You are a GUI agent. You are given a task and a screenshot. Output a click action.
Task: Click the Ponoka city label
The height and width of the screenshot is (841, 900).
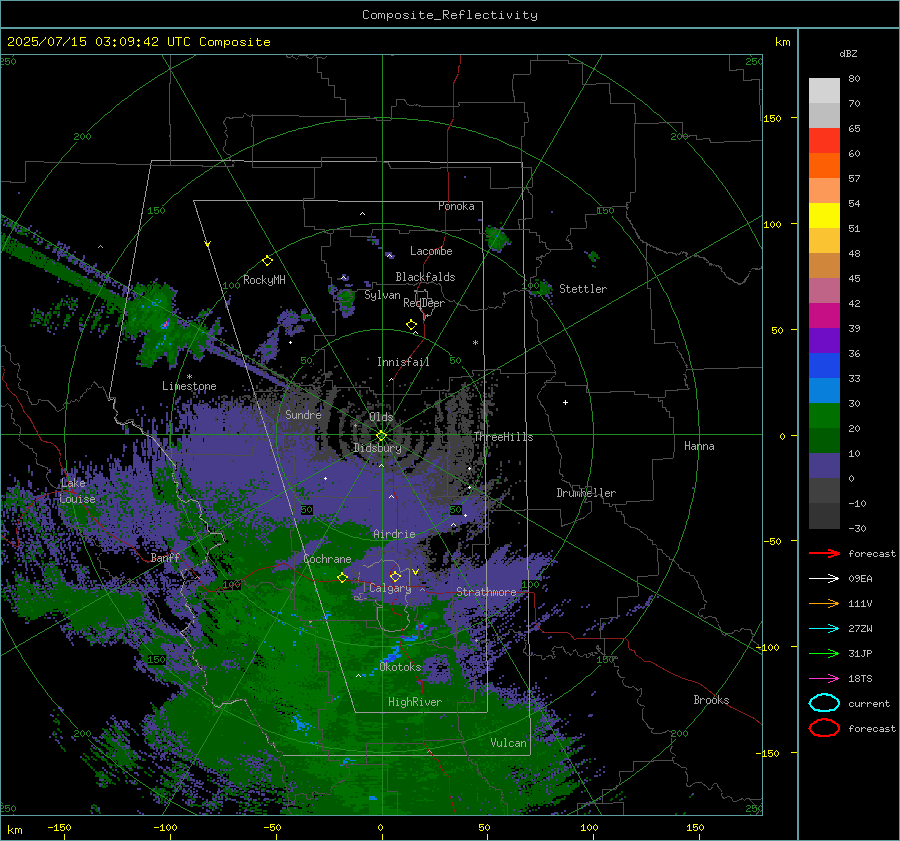[x=456, y=206]
